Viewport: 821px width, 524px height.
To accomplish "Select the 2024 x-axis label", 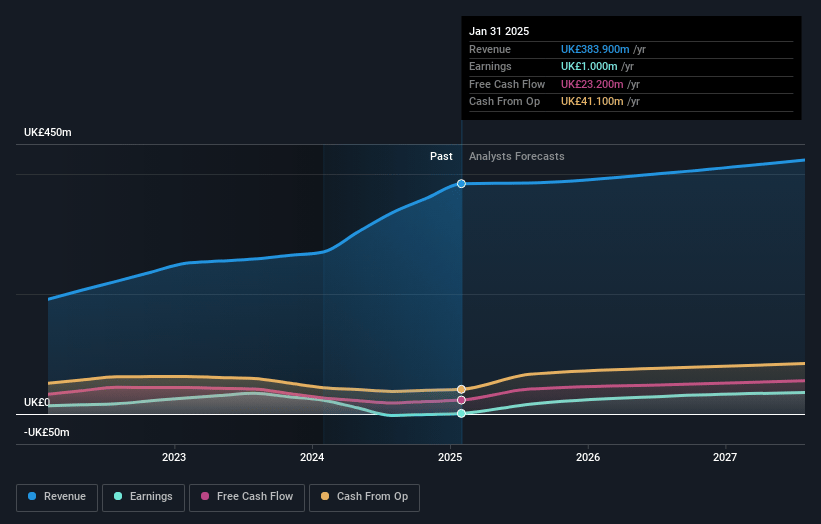I will coord(312,457).
